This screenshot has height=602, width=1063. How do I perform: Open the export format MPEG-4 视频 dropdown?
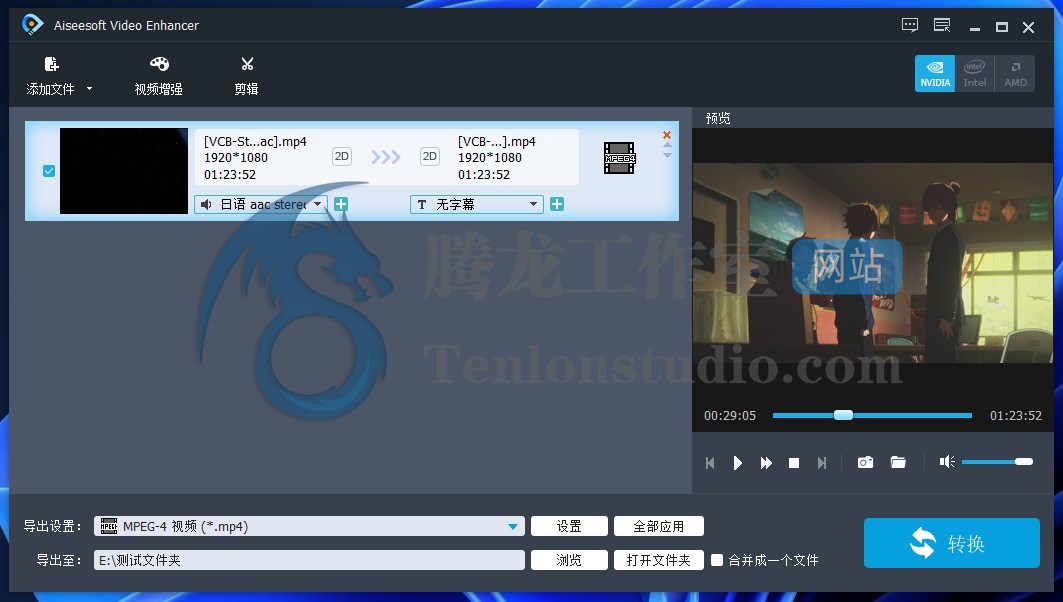click(x=309, y=526)
